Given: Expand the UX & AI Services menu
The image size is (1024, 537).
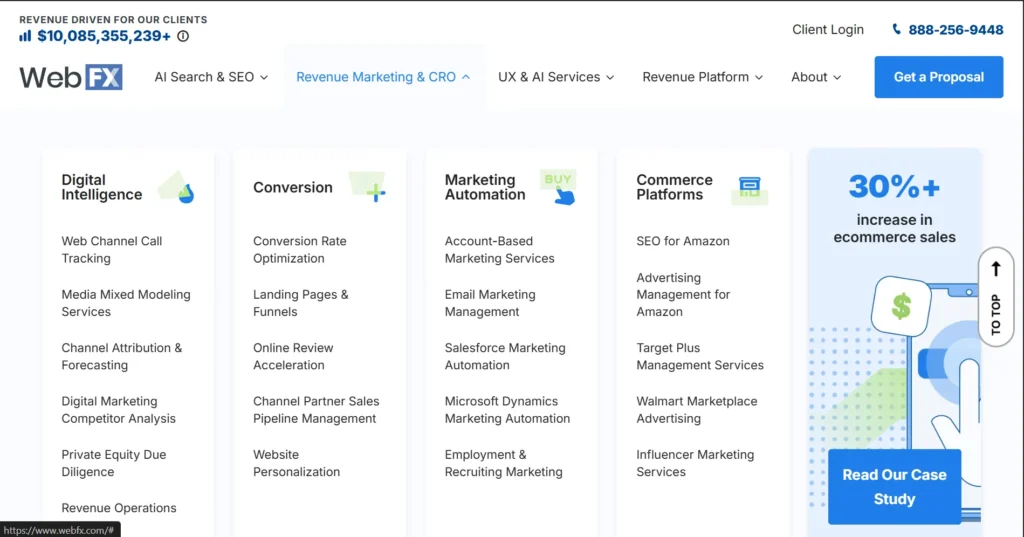Looking at the screenshot, I should click(x=556, y=77).
